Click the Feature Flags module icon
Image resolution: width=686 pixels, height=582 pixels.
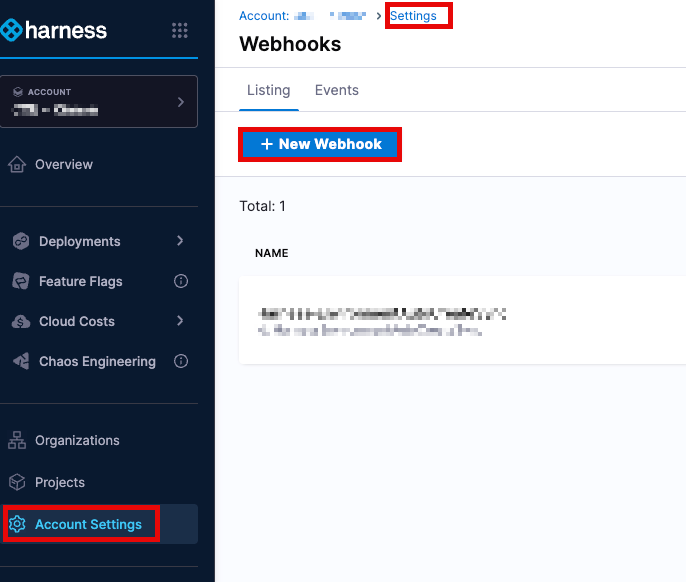(x=20, y=281)
